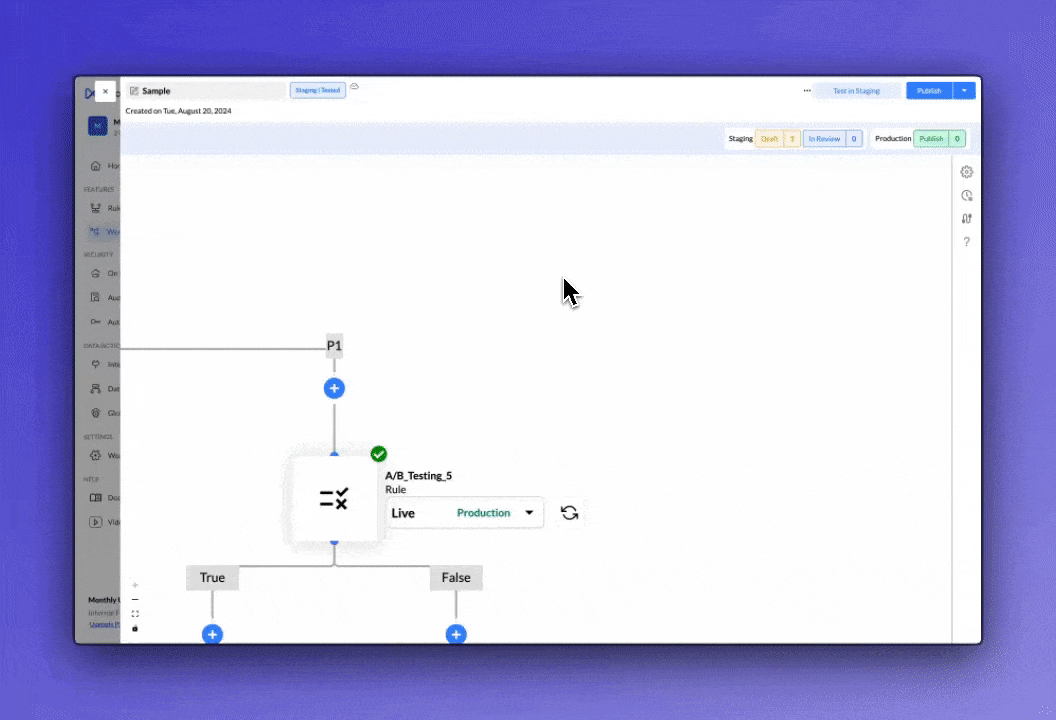Select the Draft staging tab
This screenshot has height=720, width=1056.
(x=769, y=139)
